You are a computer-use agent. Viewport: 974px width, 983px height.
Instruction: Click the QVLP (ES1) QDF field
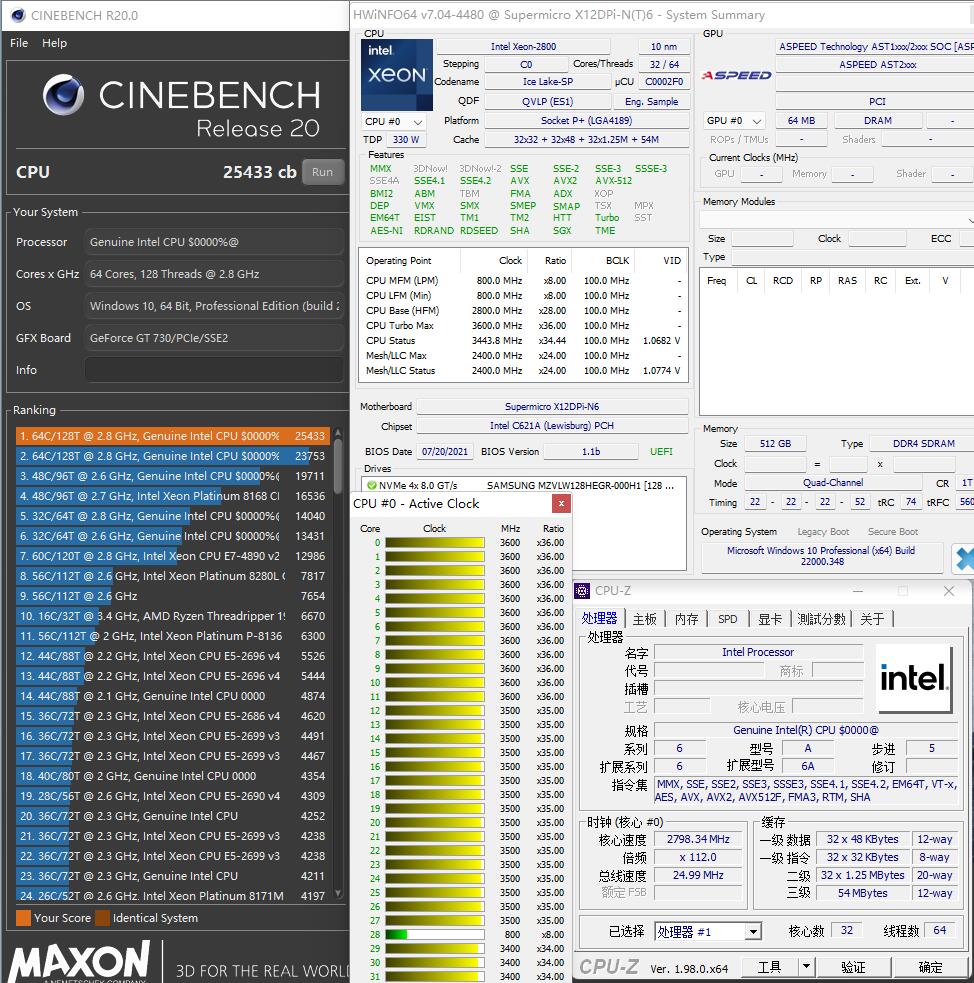(548, 102)
